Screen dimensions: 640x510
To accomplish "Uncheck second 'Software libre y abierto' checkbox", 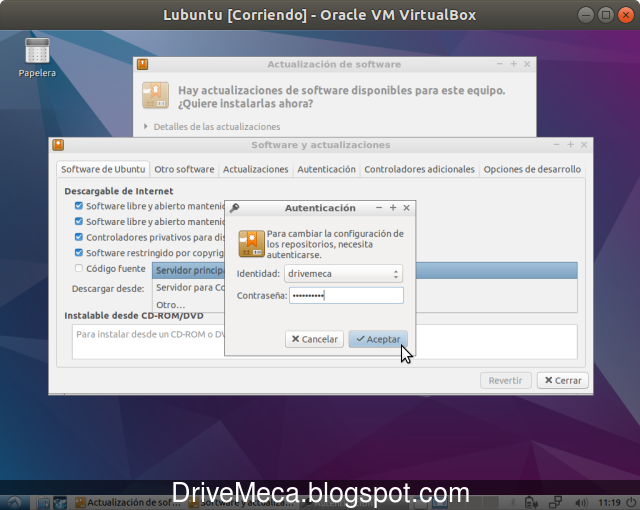I will click(79, 221).
